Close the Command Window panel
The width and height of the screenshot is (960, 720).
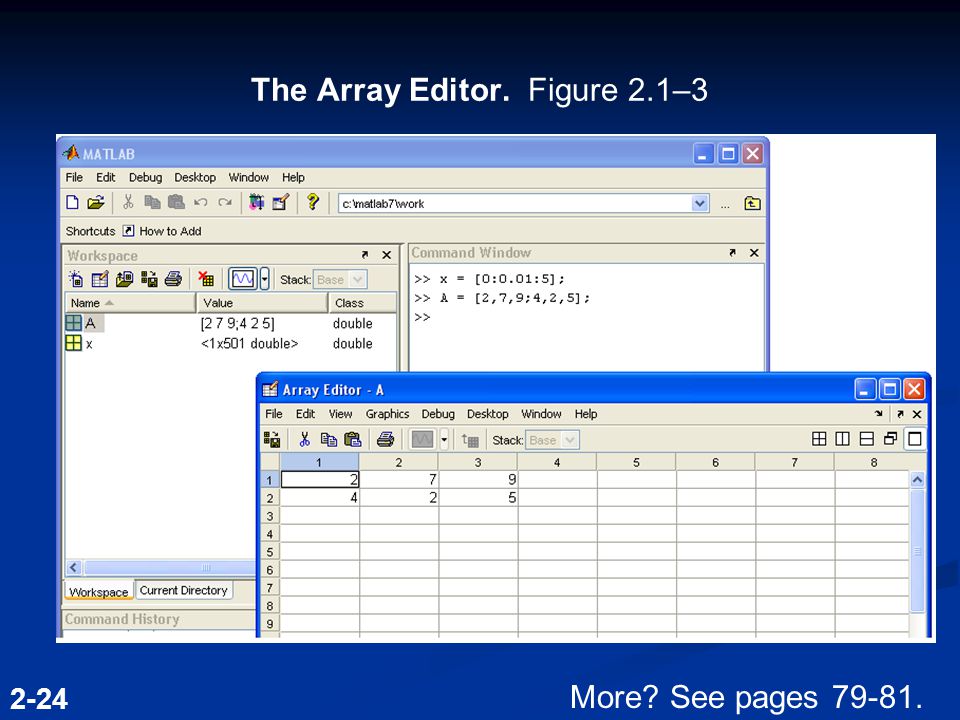[x=754, y=252]
